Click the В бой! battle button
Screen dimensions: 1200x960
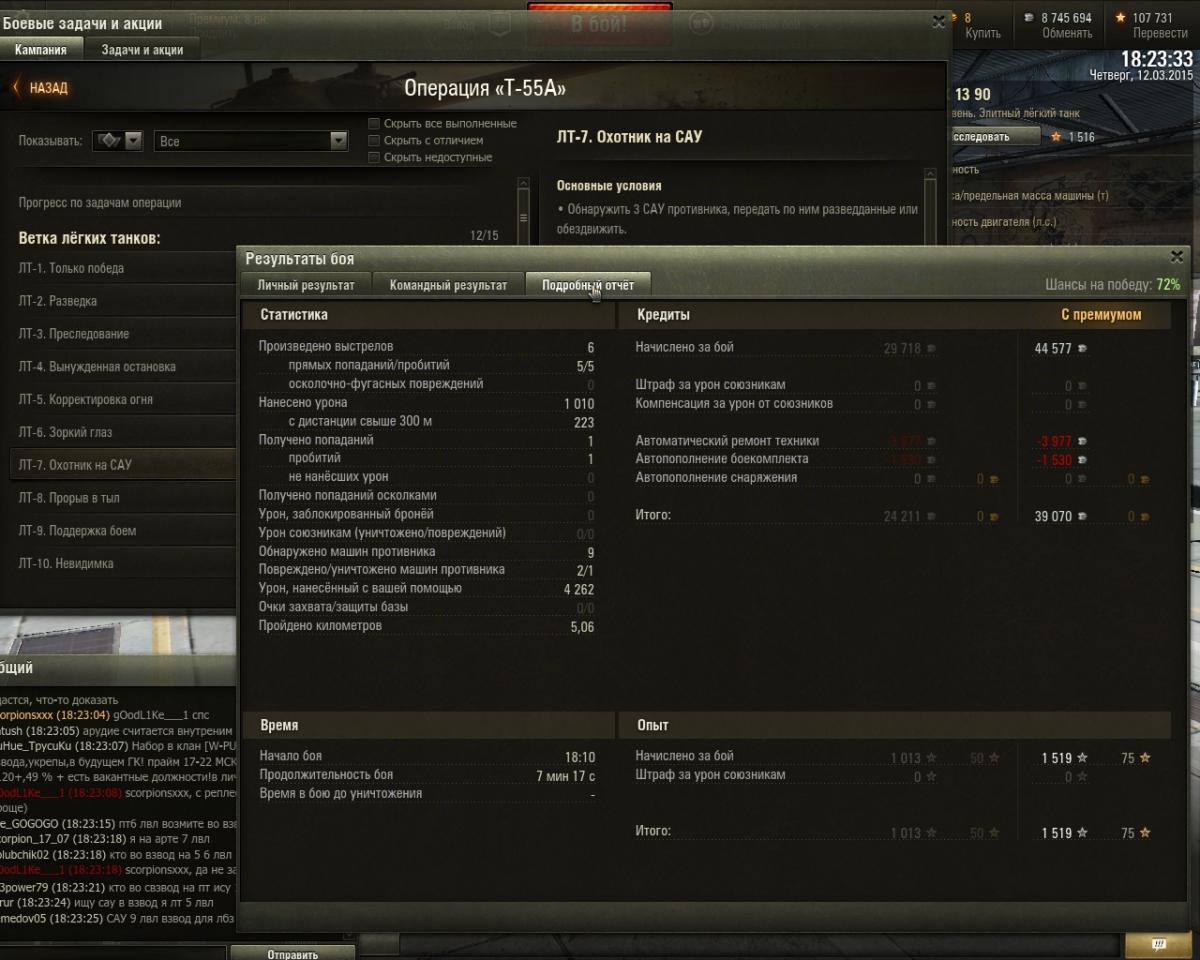pos(599,22)
